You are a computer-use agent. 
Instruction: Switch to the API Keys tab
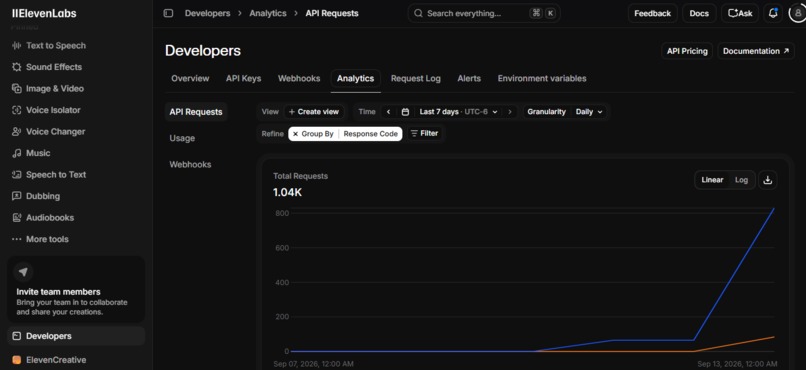(x=244, y=79)
